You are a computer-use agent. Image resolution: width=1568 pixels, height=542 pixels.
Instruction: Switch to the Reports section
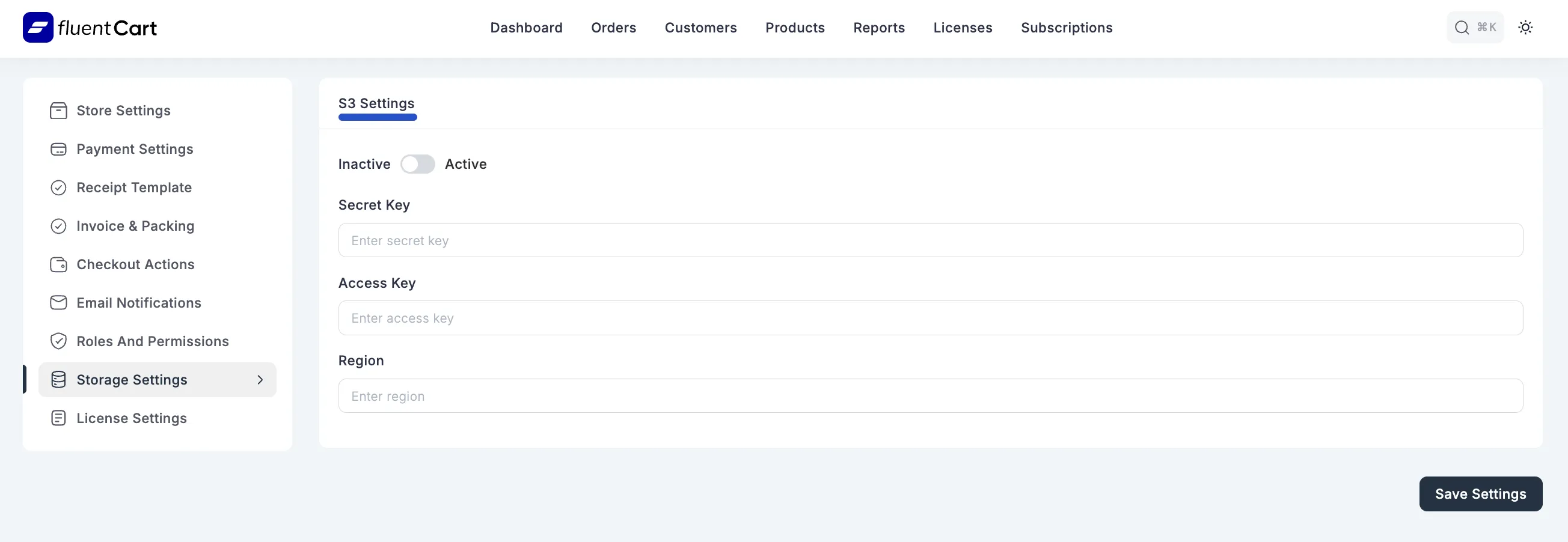(878, 28)
